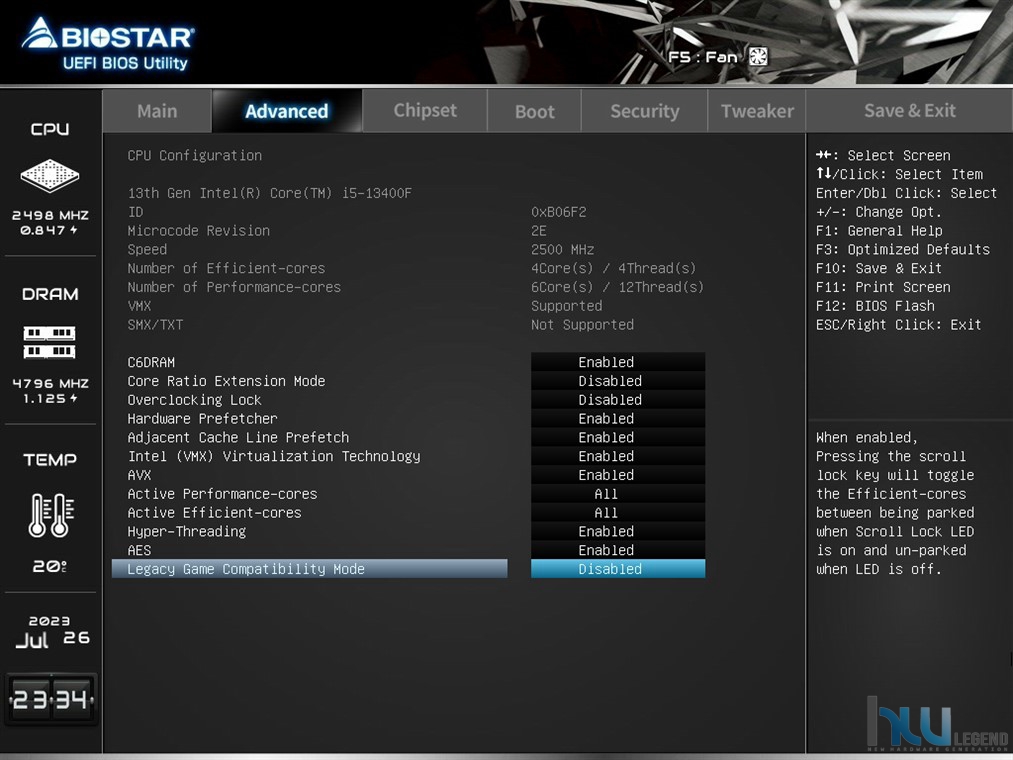The height and width of the screenshot is (760, 1013).
Task: Change the Overclocking Lock Disabled value
Action: tap(618, 399)
